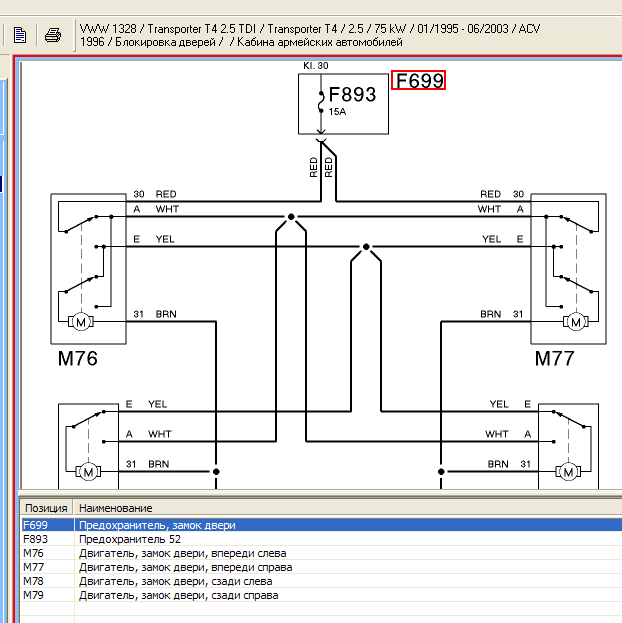Image resolution: width=622 pixels, height=623 pixels.
Task: Select the F699 label in the diagram
Action: point(419,80)
